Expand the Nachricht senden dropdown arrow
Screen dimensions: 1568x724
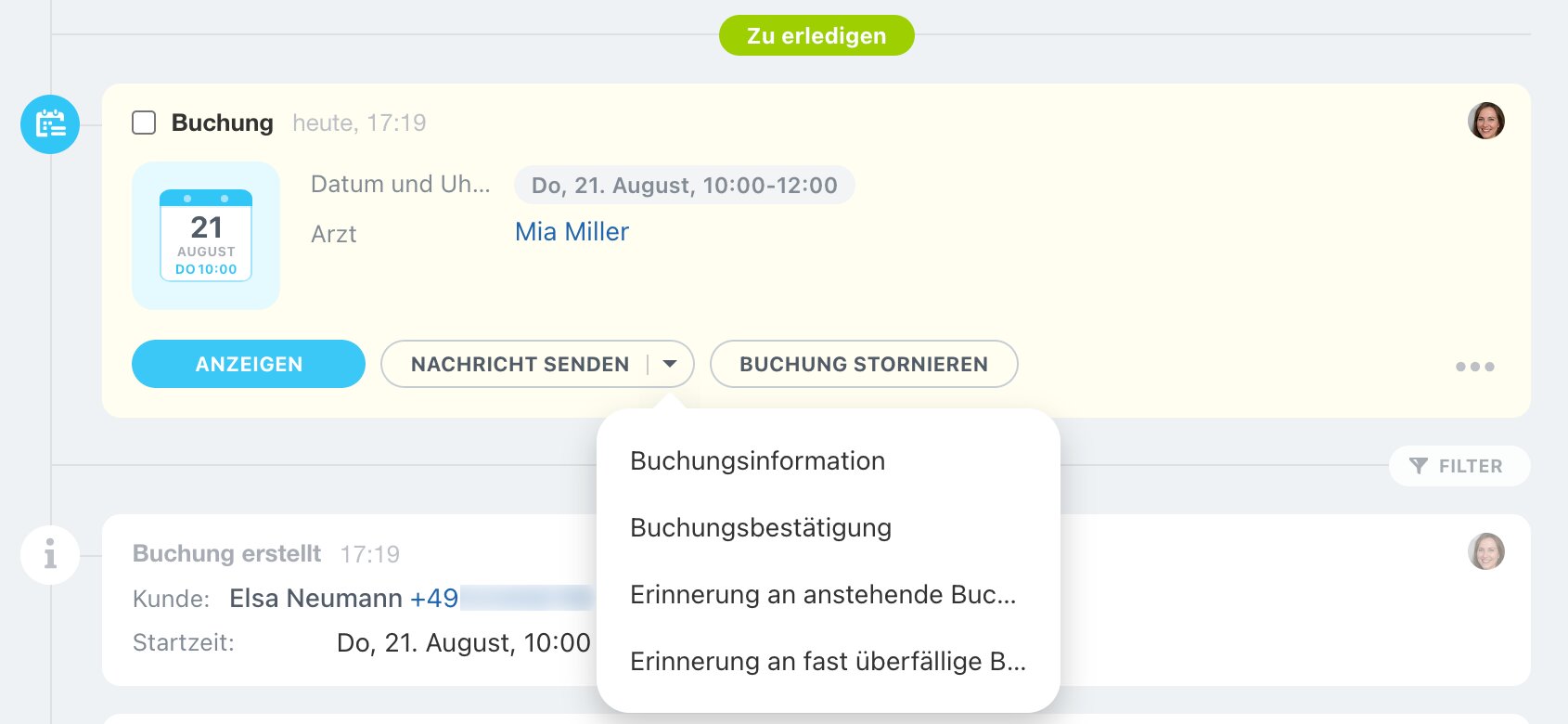pos(670,364)
